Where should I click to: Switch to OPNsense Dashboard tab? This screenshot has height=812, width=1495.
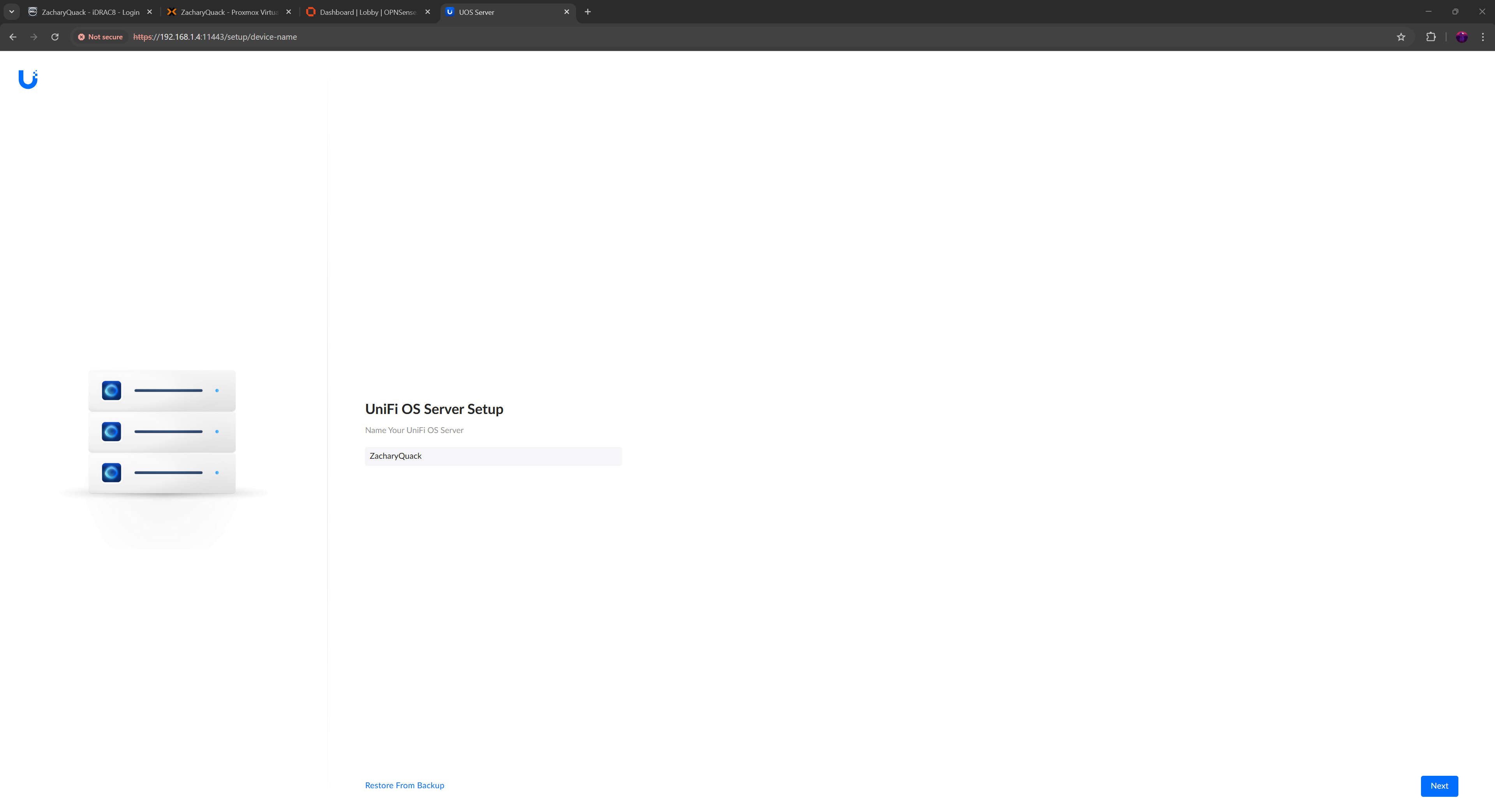367,12
